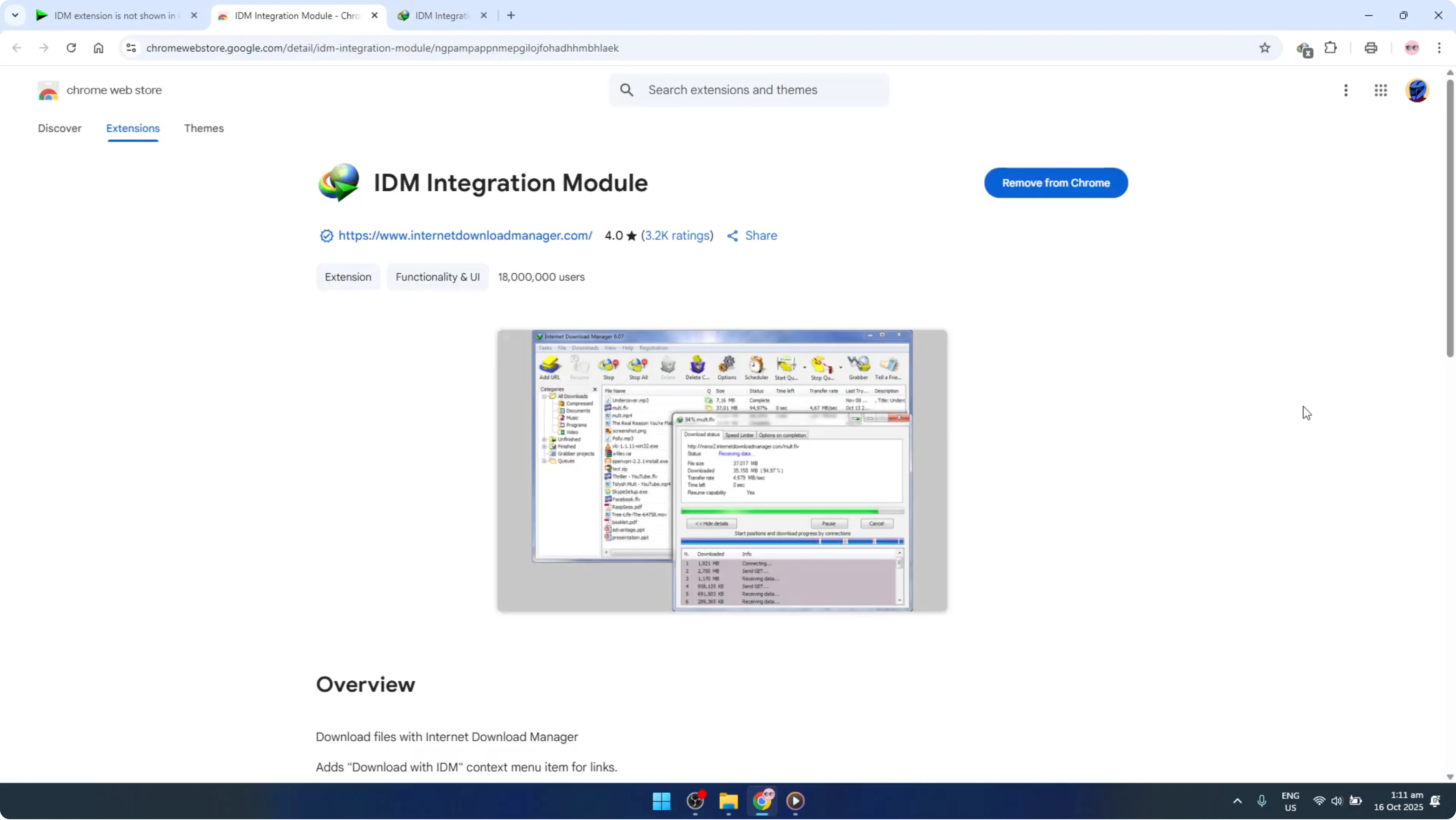Click the Chrome Web Store logo
The height and width of the screenshot is (820, 1456).
(48, 90)
